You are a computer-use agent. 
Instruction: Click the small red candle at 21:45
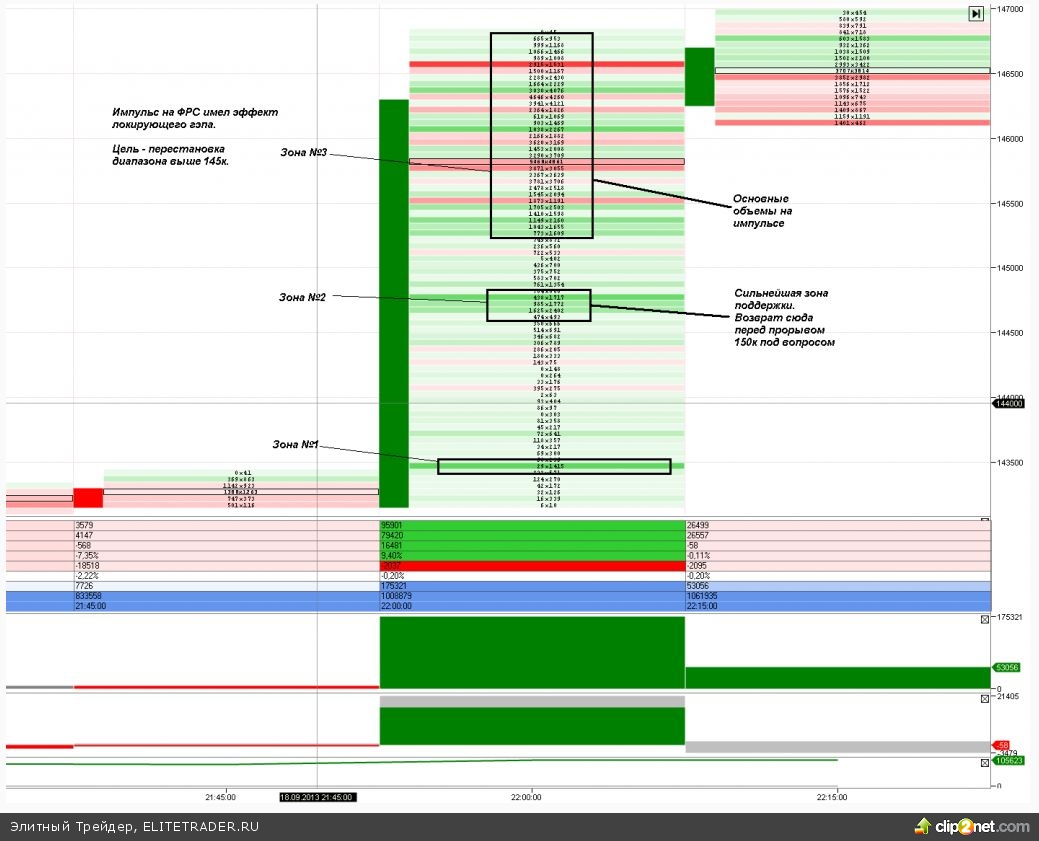click(x=88, y=497)
